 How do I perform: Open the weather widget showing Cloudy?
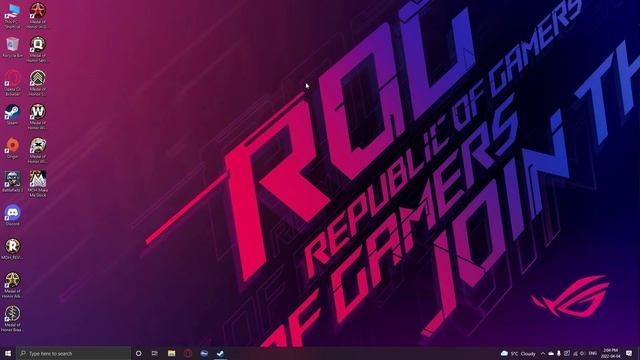(x=518, y=353)
